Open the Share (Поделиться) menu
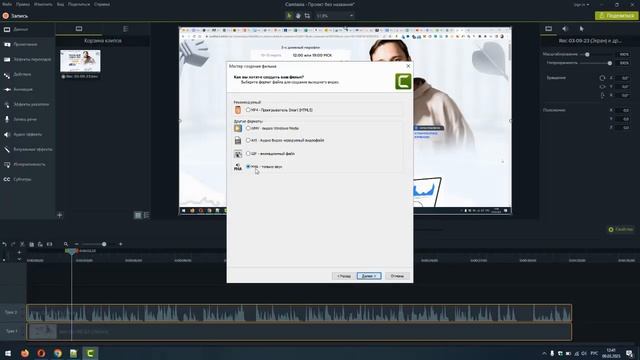This screenshot has width=640, height=360. point(79,4)
